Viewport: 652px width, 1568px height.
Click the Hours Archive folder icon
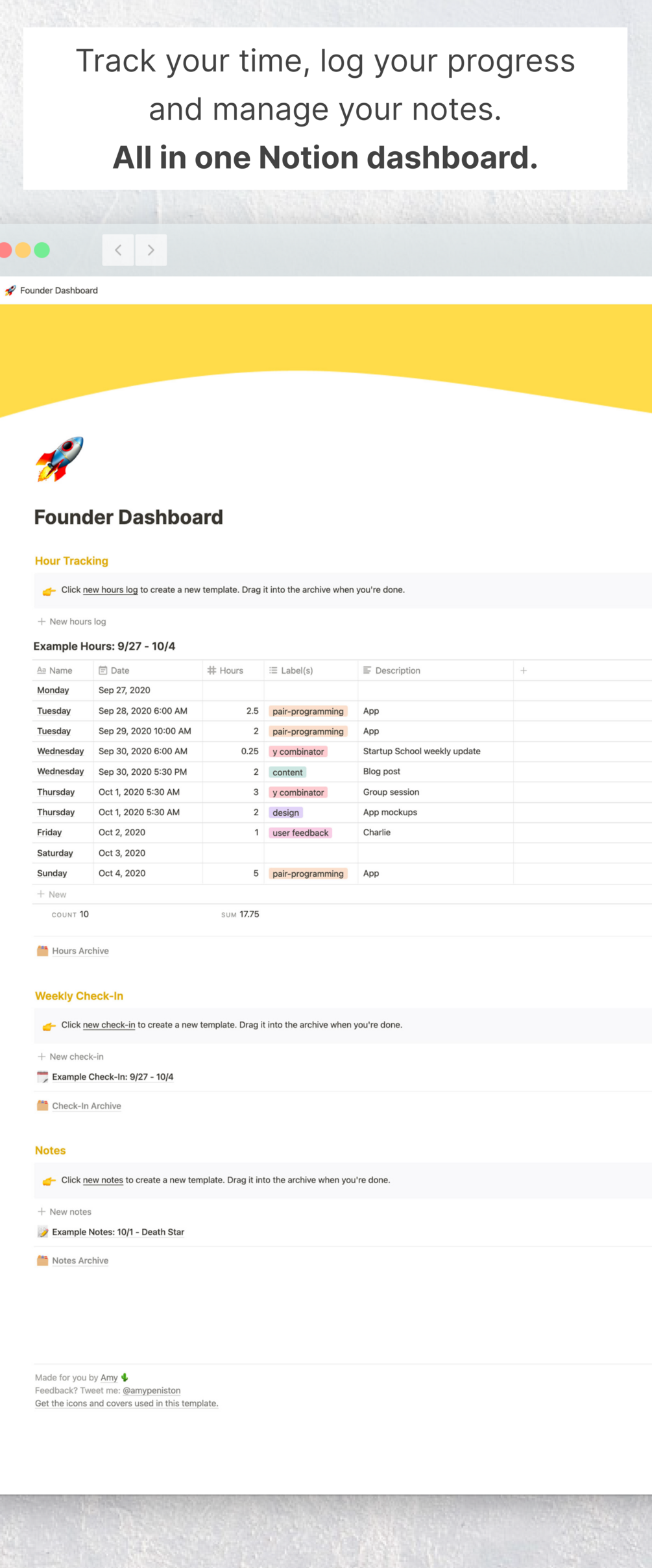(42, 951)
